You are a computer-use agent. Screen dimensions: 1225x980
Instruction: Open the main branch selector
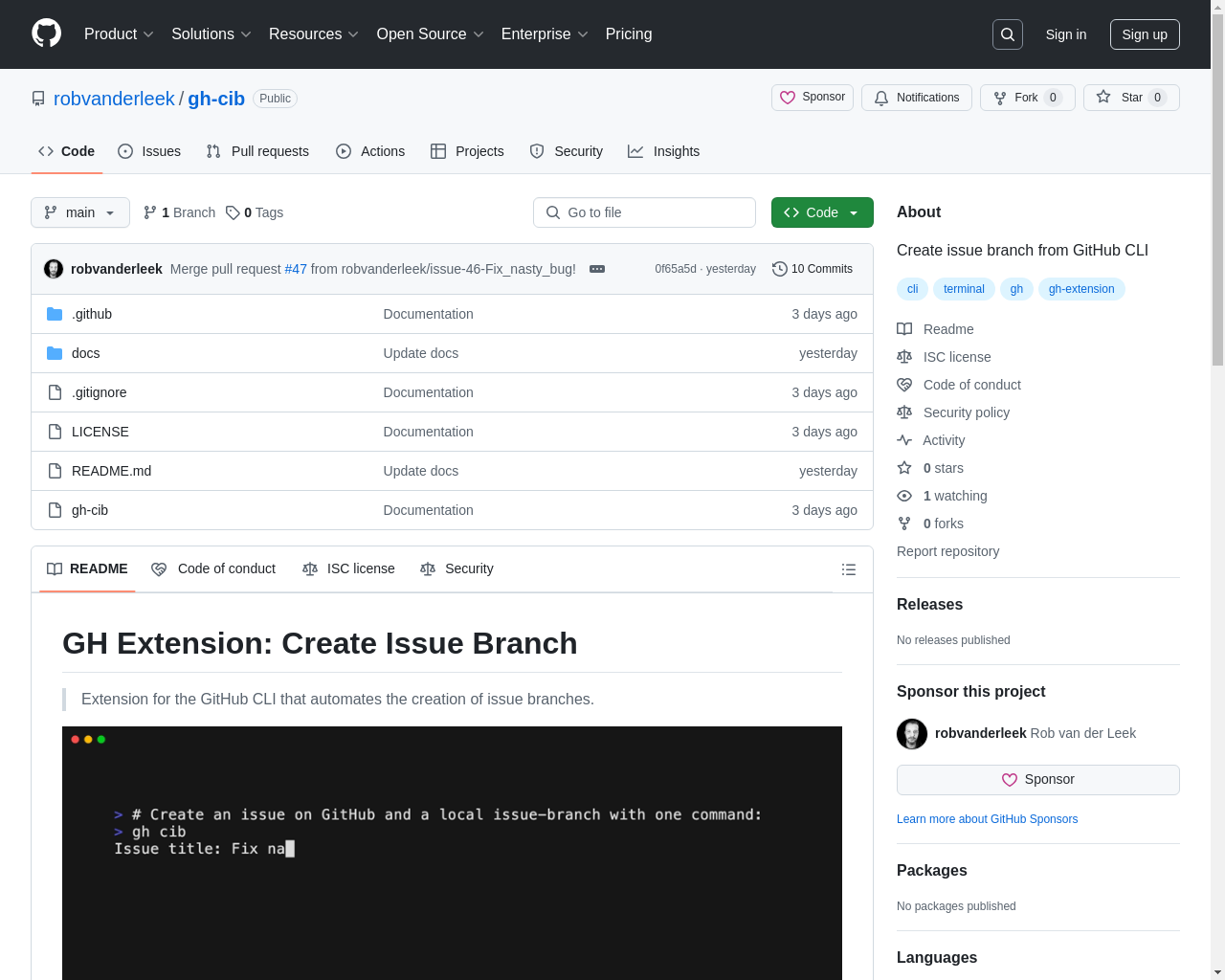pos(80,212)
